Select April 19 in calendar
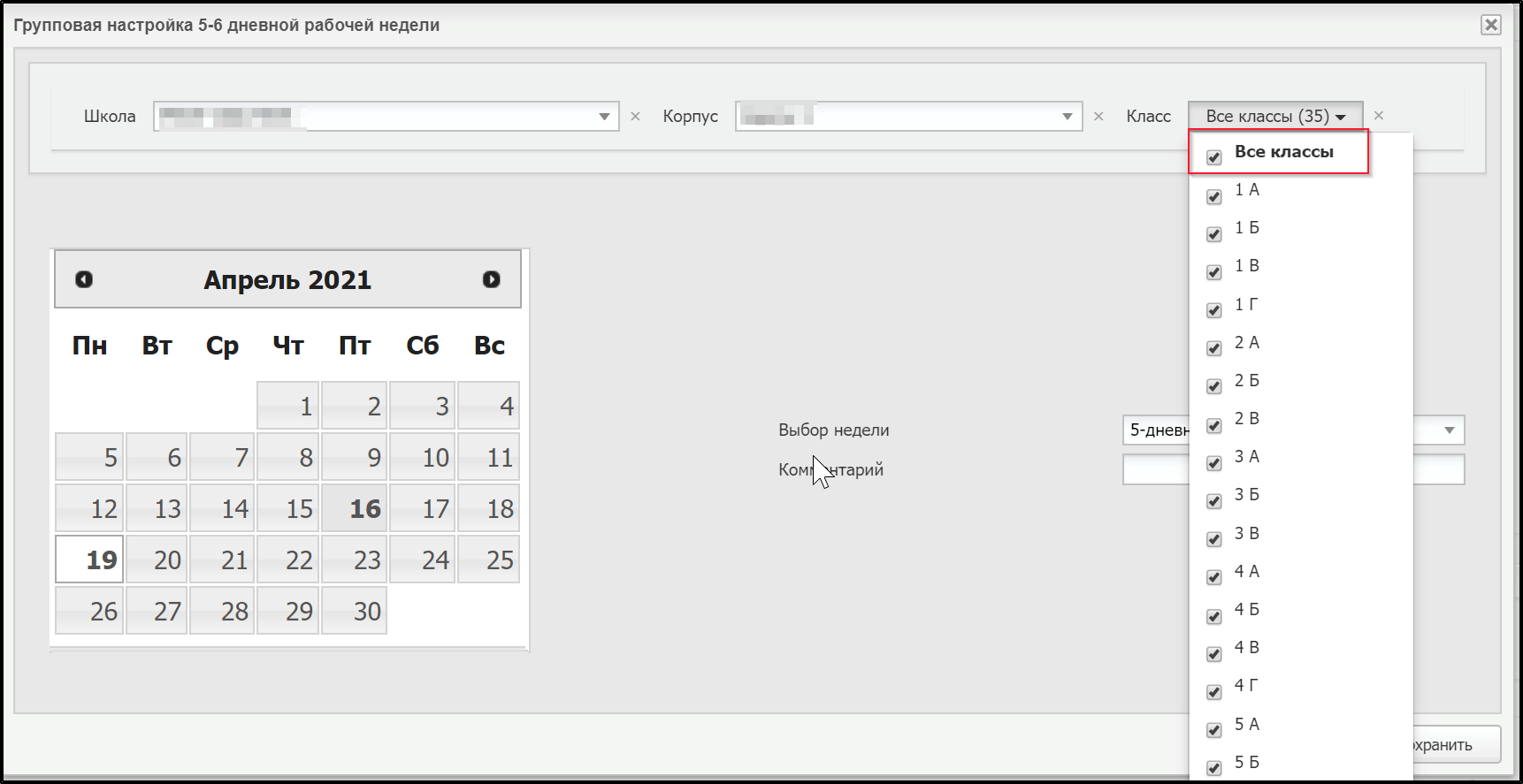 point(89,559)
